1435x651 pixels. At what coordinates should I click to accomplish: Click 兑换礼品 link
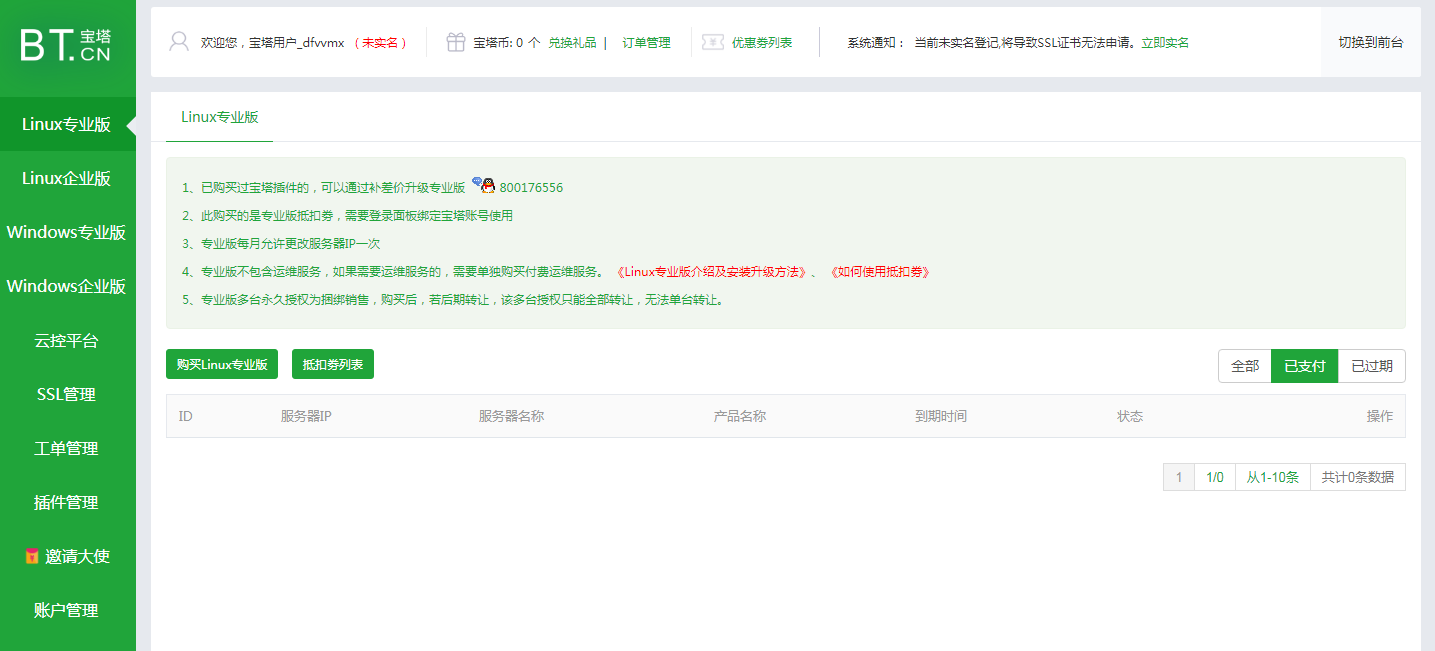point(572,43)
